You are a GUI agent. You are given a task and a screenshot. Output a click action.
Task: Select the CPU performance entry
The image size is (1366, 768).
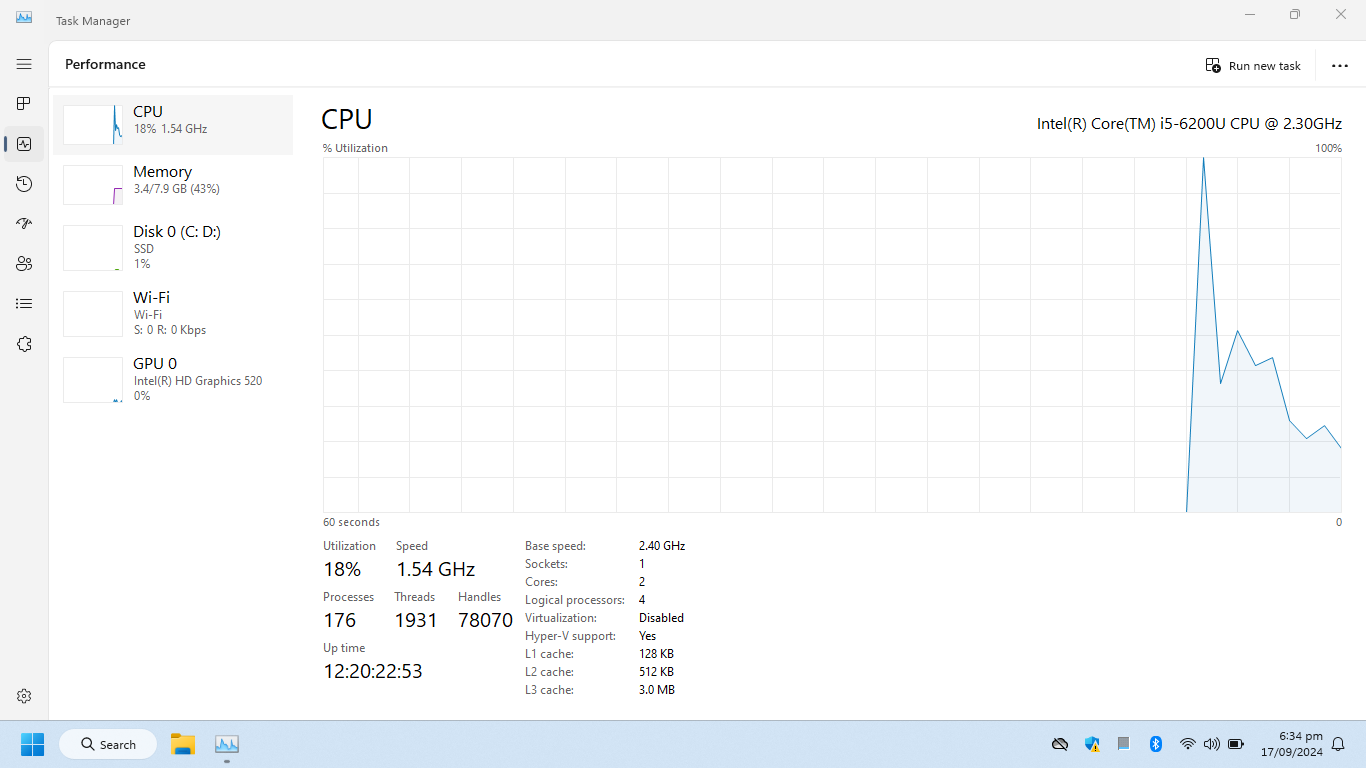coord(173,125)
